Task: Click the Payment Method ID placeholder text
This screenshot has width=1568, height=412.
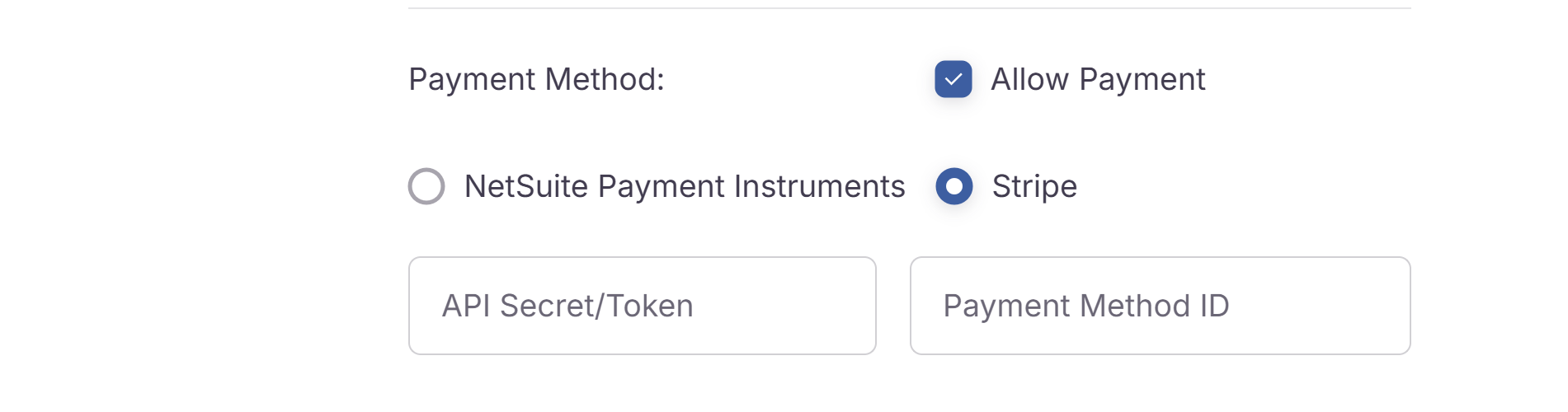Action: click(x=1085, y=306)
